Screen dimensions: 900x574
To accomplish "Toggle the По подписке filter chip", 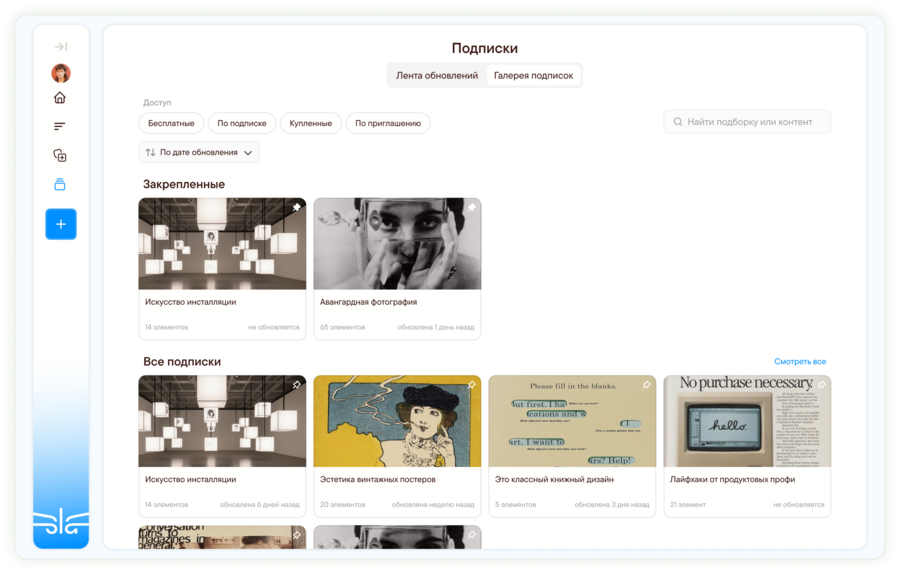I will (242, 123).
